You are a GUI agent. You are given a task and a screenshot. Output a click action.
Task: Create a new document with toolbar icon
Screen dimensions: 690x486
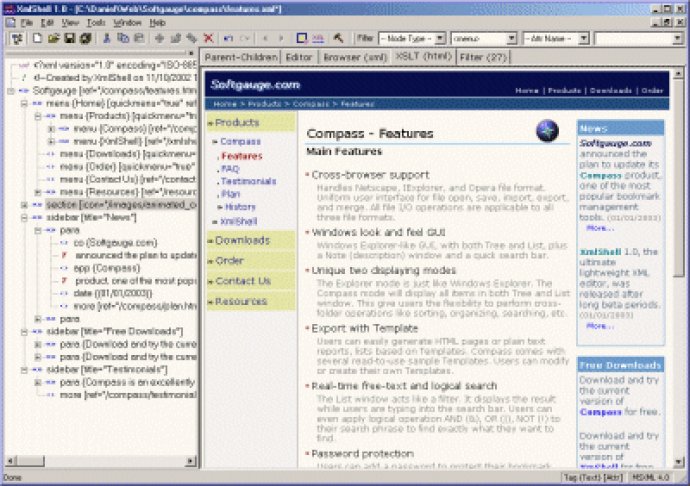pos(37,39)
